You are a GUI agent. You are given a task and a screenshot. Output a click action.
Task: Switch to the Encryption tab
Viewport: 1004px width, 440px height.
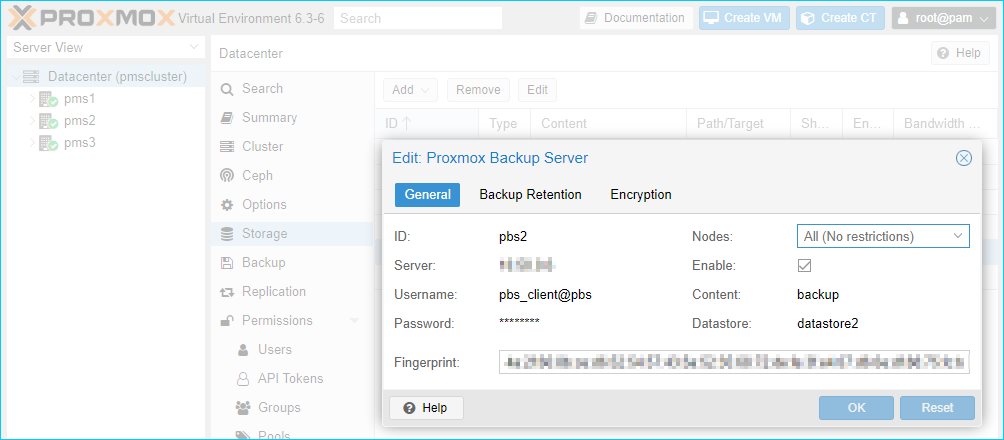[641, 195]
